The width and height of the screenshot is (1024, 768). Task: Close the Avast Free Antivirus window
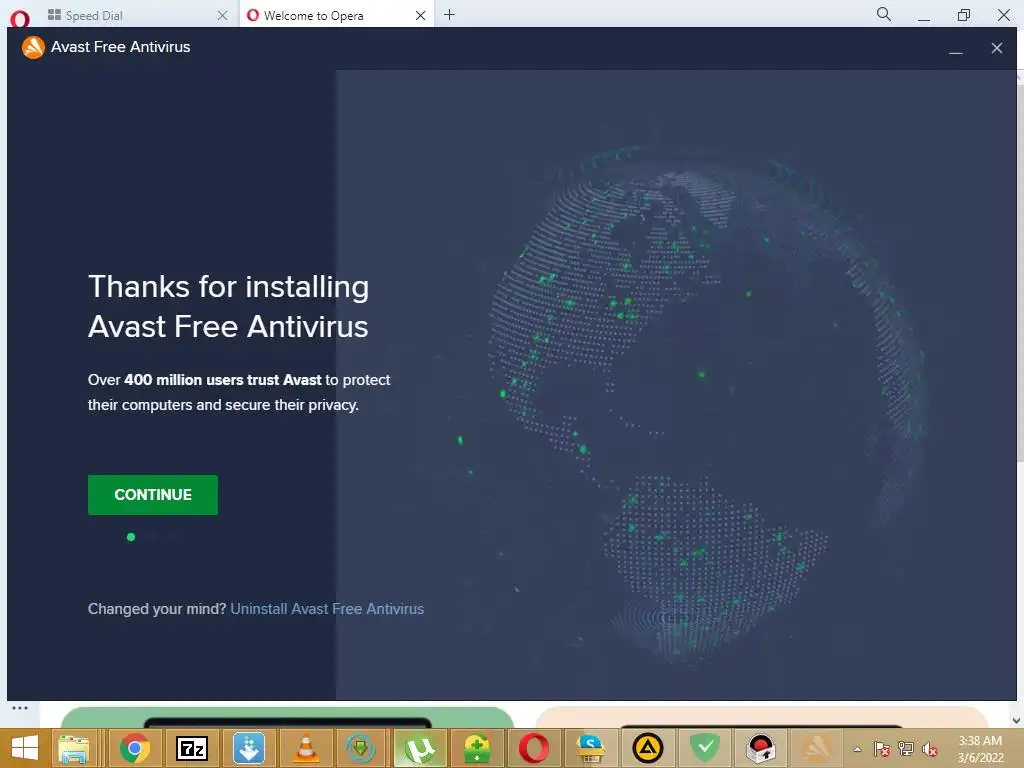tap(997, 48)
